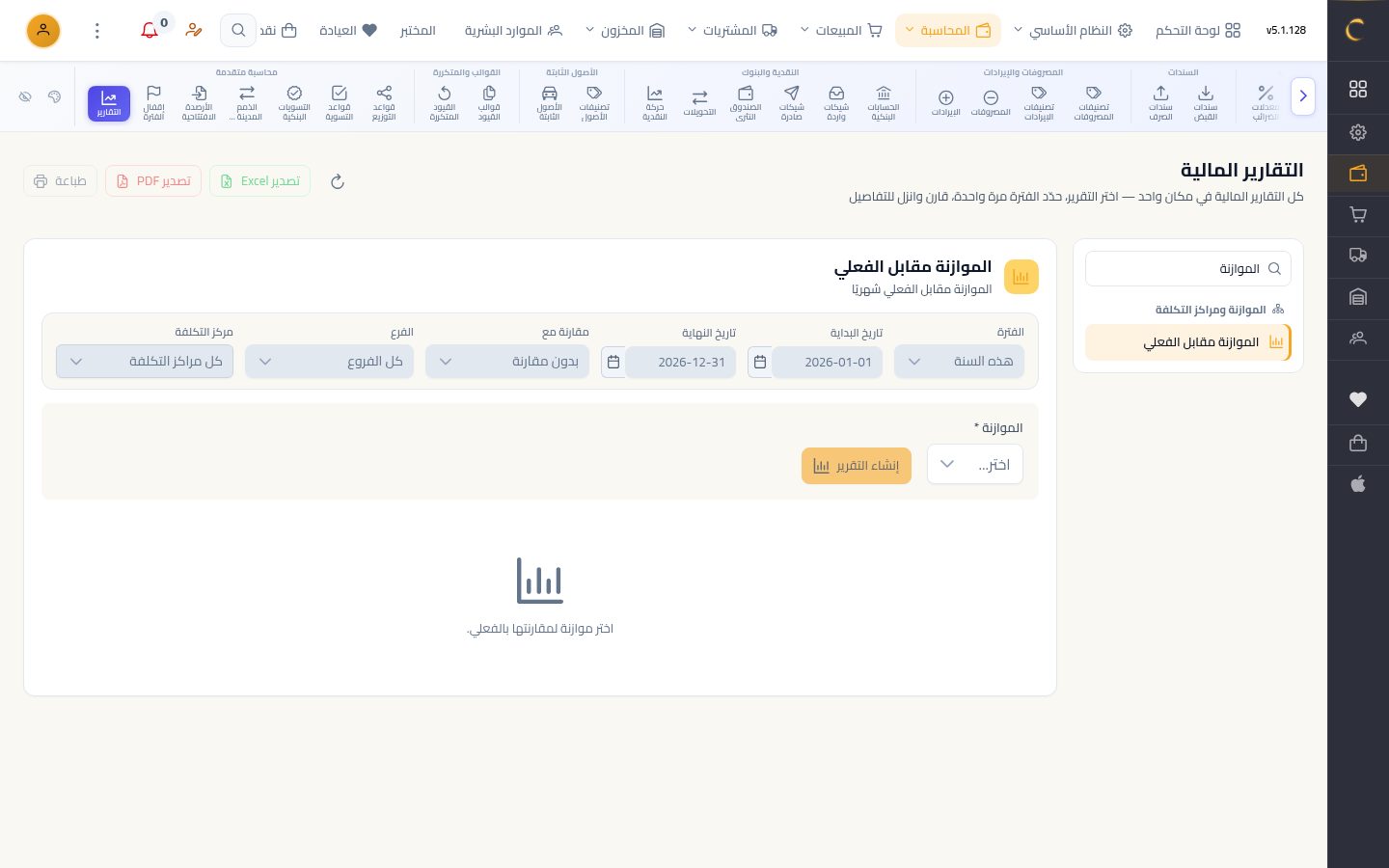
Task: Open شيكات واردة incoming cheques
Action: click(836, 103)
